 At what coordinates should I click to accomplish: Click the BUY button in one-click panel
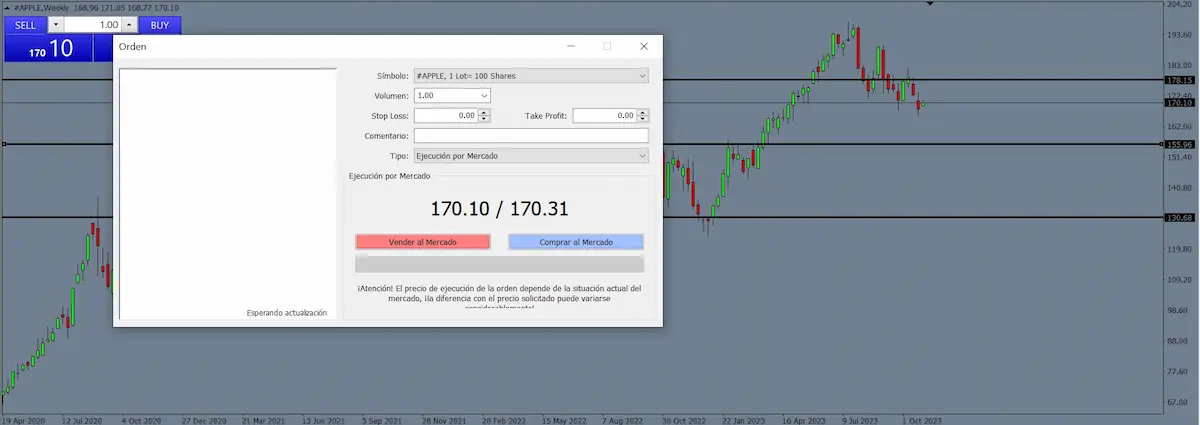pyautogui.click(x=159, y=24)
